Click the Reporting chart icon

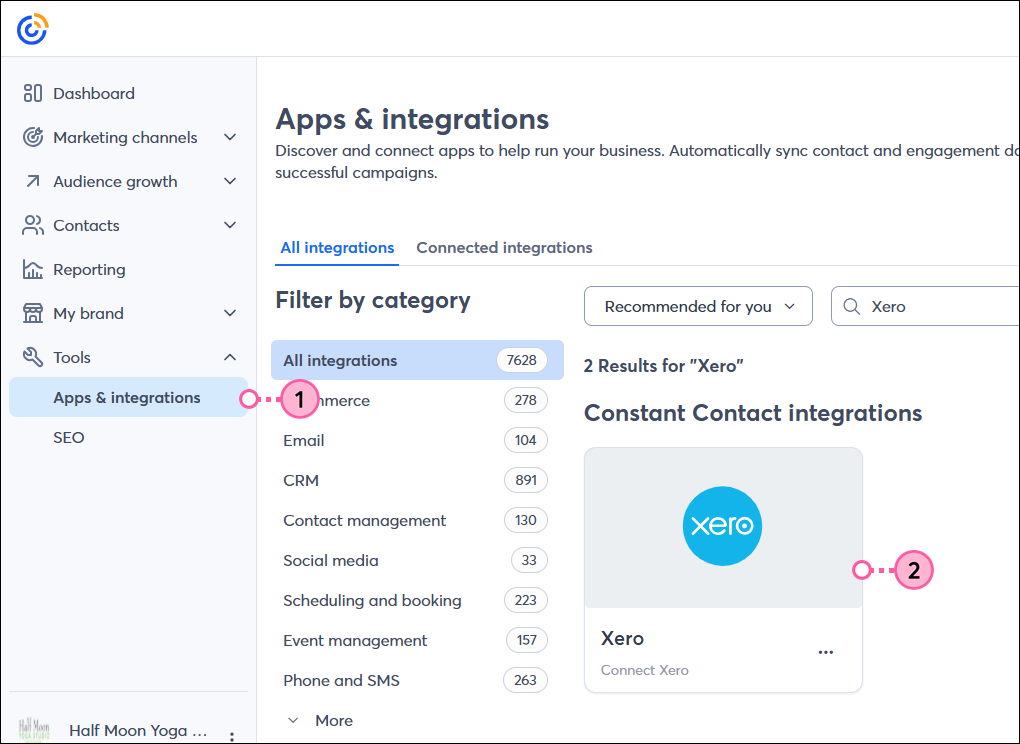click(x=33, y=269)
